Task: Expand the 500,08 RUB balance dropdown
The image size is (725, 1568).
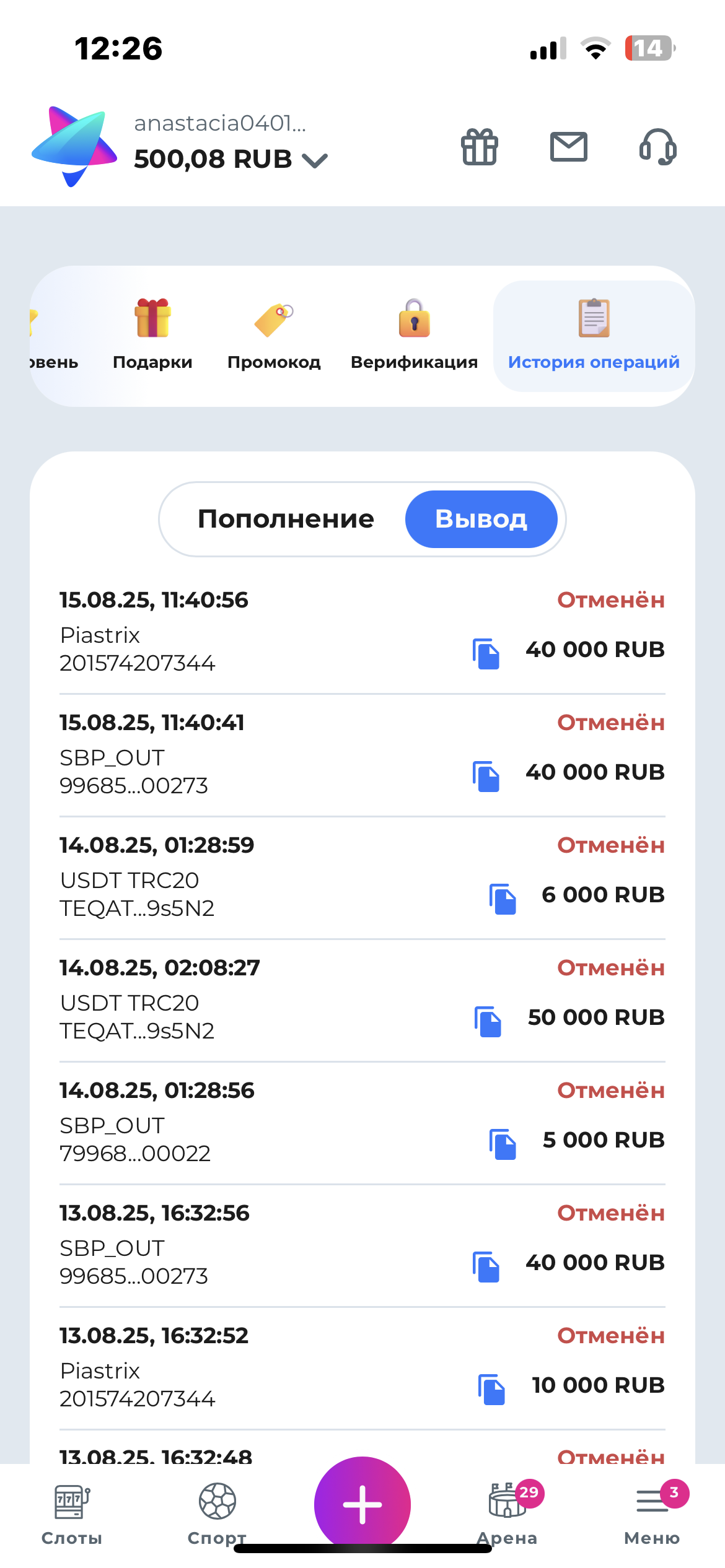Action: click(x=315, y=160)
